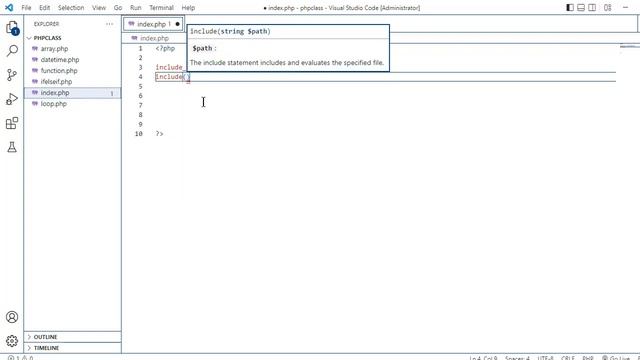Open Customize Layout icon
Viewport: 640px width, 360px height.
[607, 7]
